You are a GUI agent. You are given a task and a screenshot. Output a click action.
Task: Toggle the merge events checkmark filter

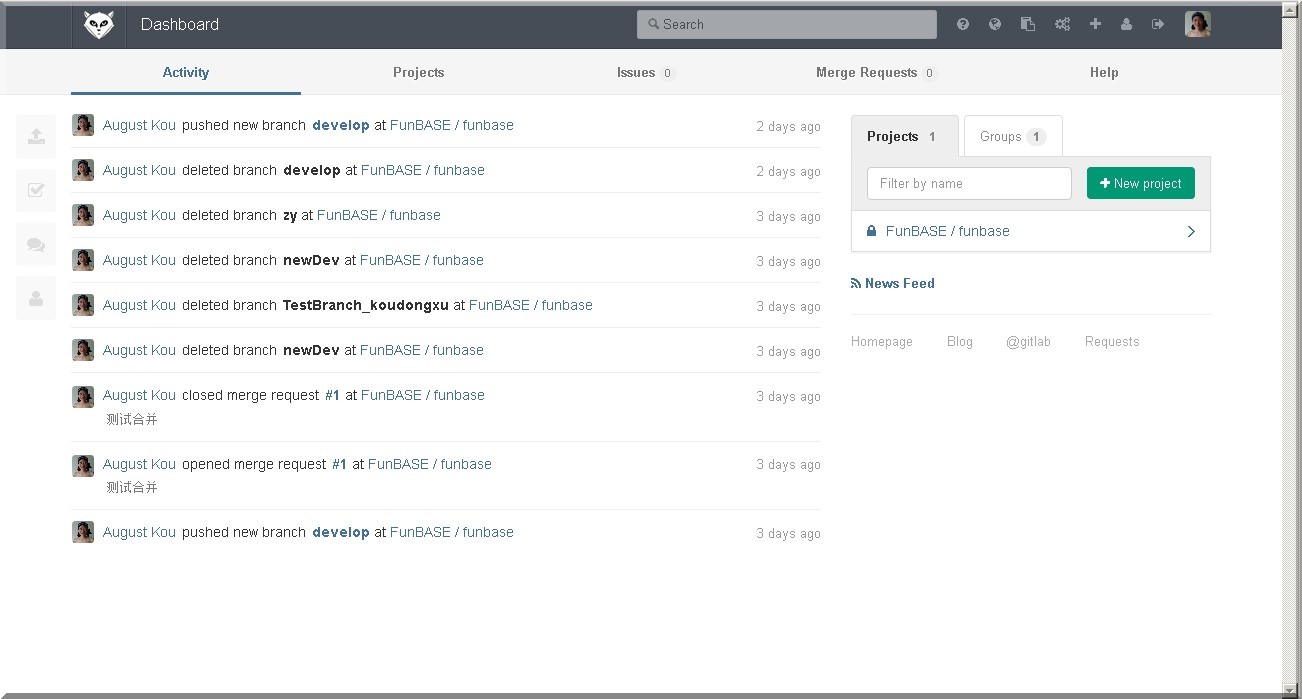[36, 190]
